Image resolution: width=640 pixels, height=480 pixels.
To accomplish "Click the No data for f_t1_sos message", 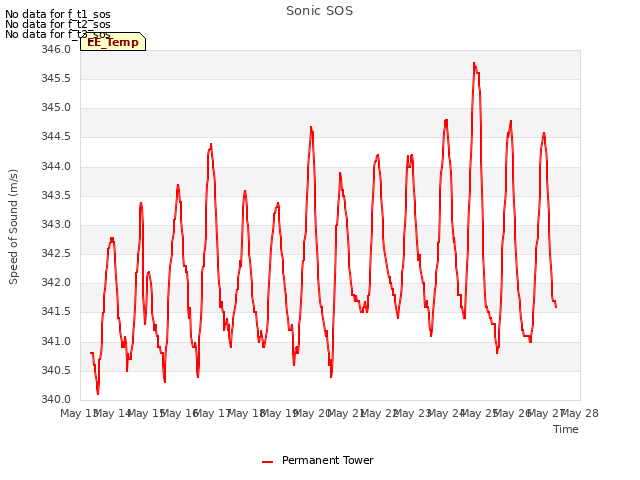I will click(58, 14).
